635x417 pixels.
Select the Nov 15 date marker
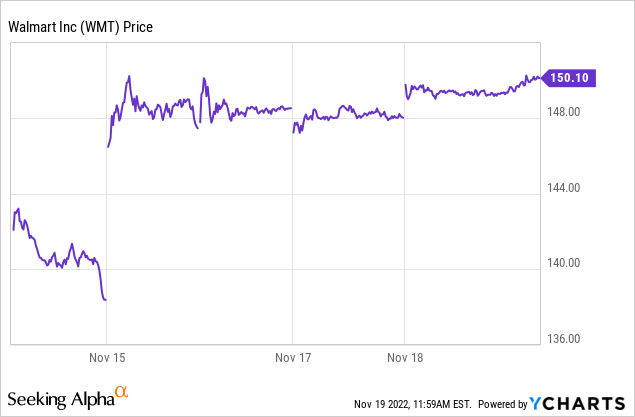pyautogui.click(x=106, y=357)
